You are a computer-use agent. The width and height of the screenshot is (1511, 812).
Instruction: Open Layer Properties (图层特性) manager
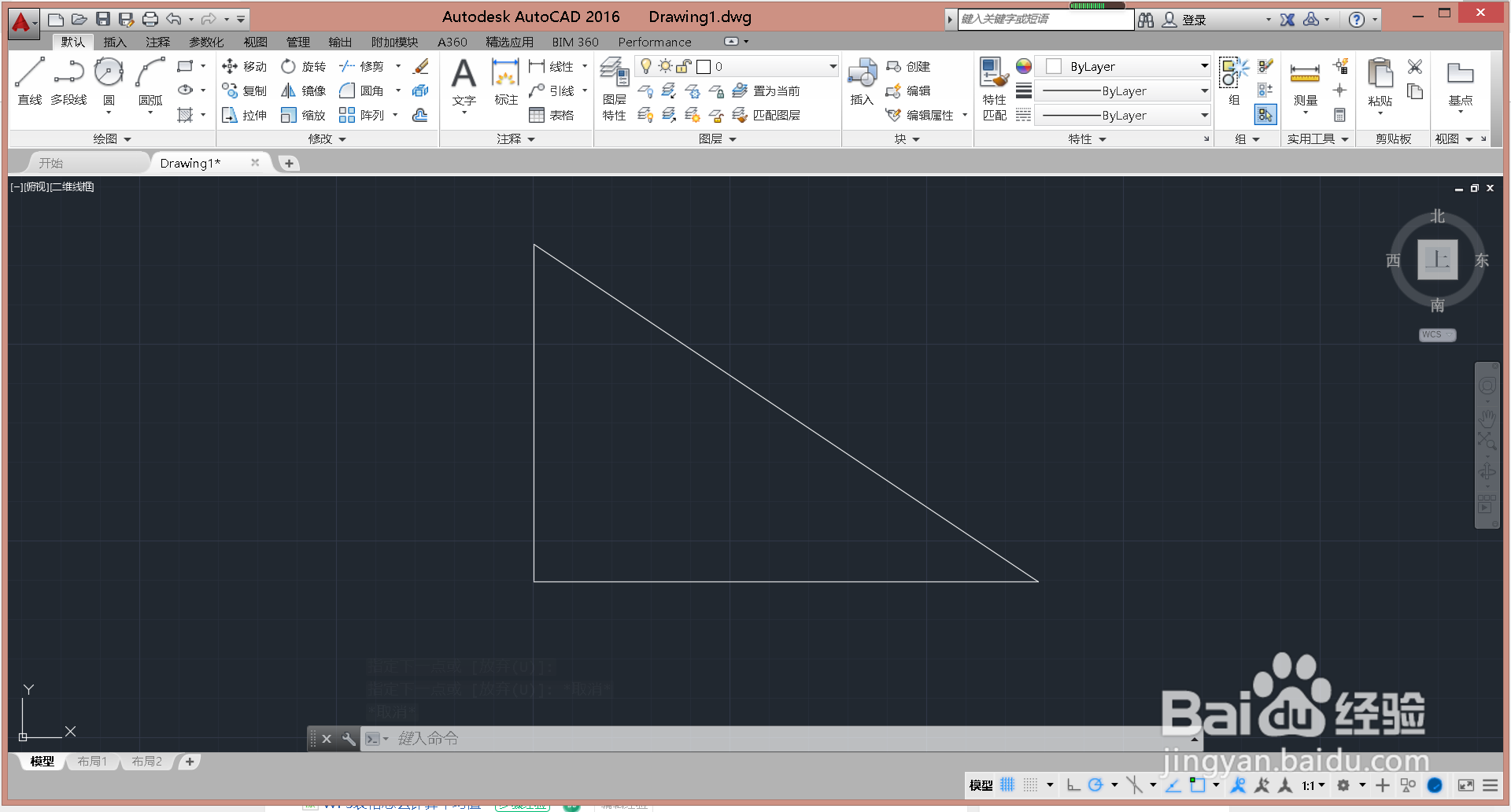tap(615, 88)
